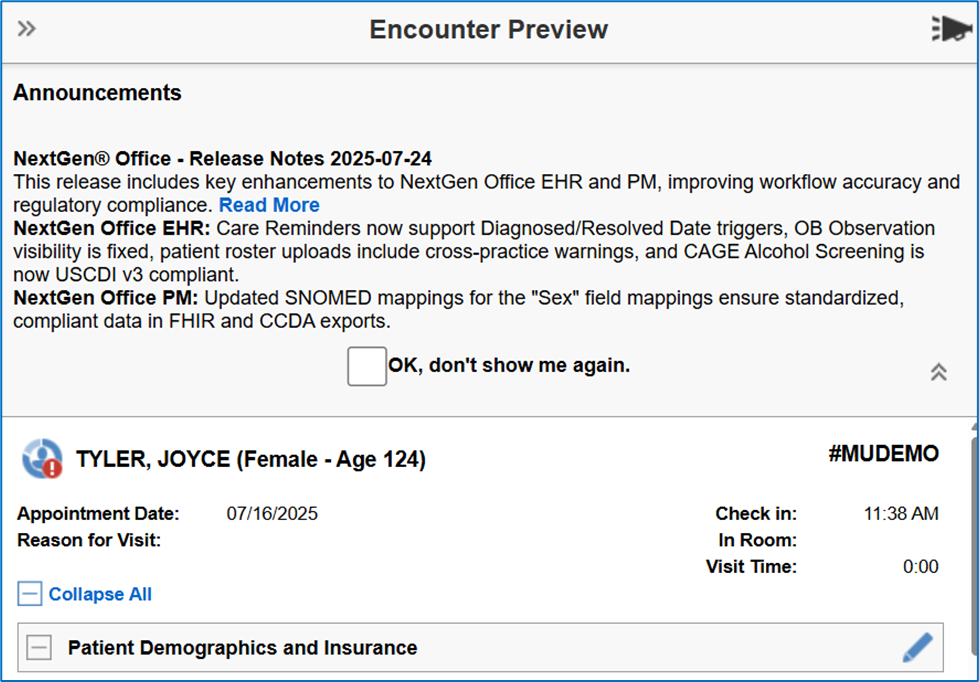
Task: Click the vertical scrollbar on the right edge
Action: click(973, 550)
